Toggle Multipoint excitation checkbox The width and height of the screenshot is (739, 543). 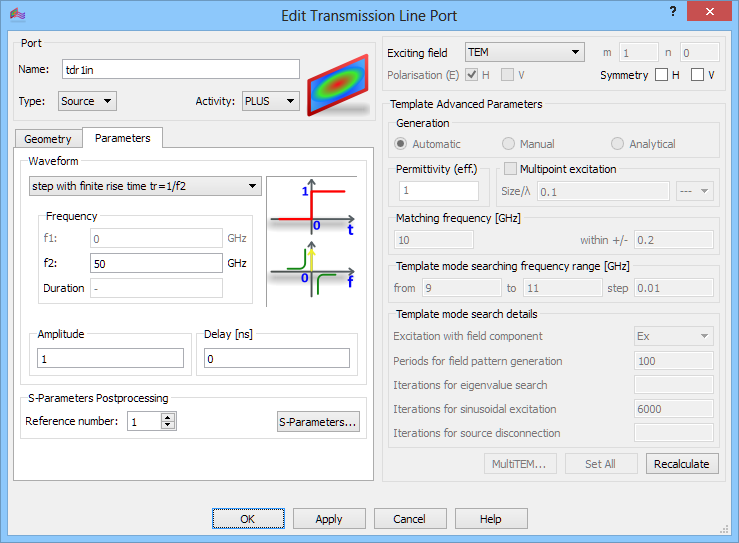pyautogui.click(x=511, y=169)
